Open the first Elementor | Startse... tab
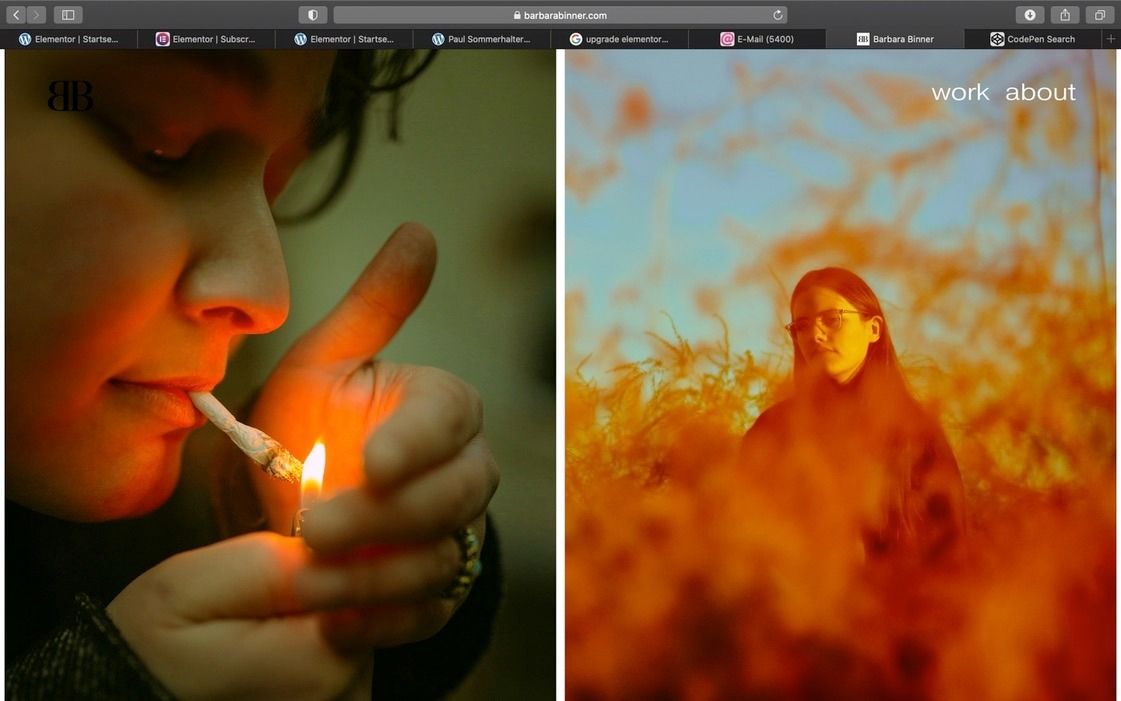The image size is (1121, 701). coord(68,39)
